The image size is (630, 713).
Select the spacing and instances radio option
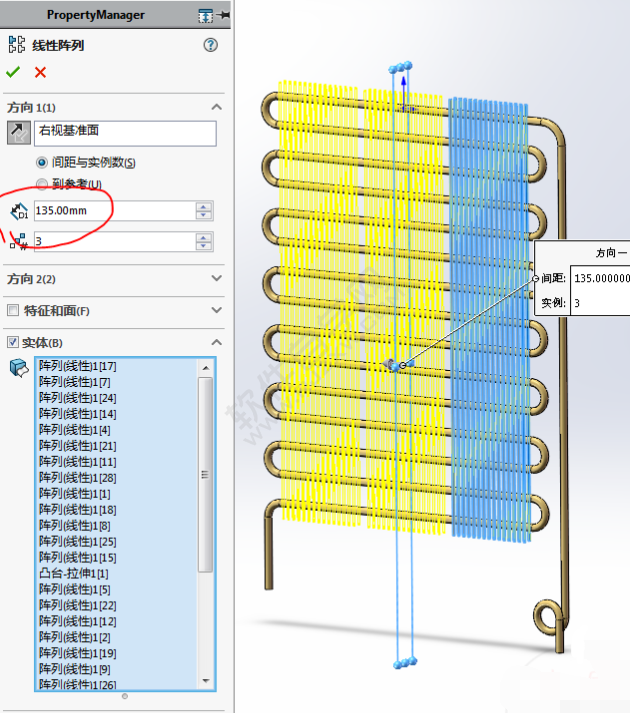42,162
